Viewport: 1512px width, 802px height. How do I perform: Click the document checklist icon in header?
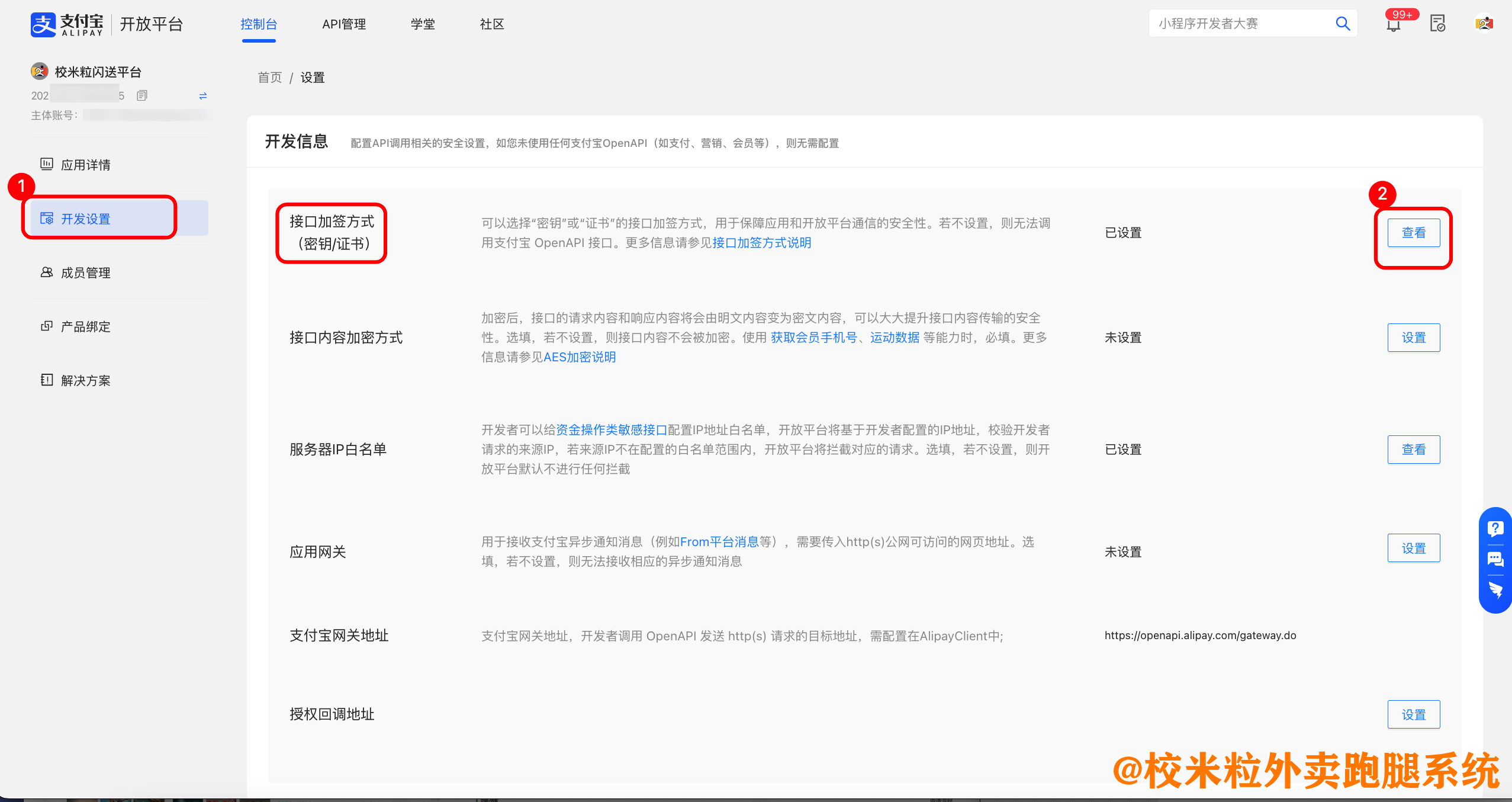(1437, 24)
